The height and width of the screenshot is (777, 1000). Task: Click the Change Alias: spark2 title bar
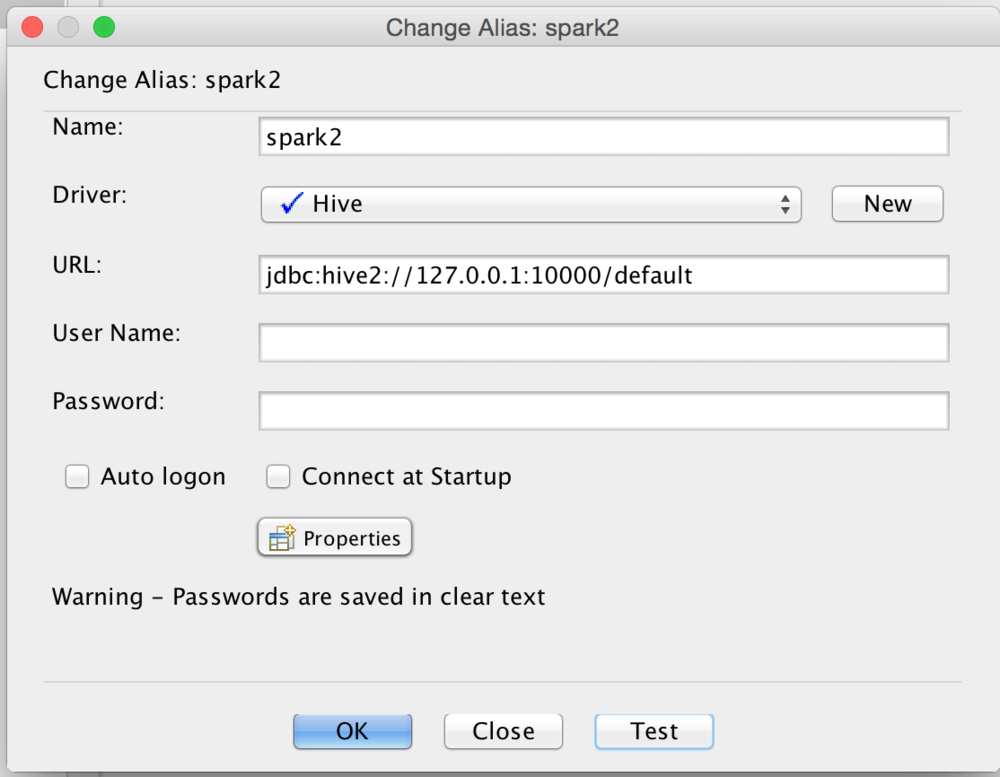click(x=502, y=27)
